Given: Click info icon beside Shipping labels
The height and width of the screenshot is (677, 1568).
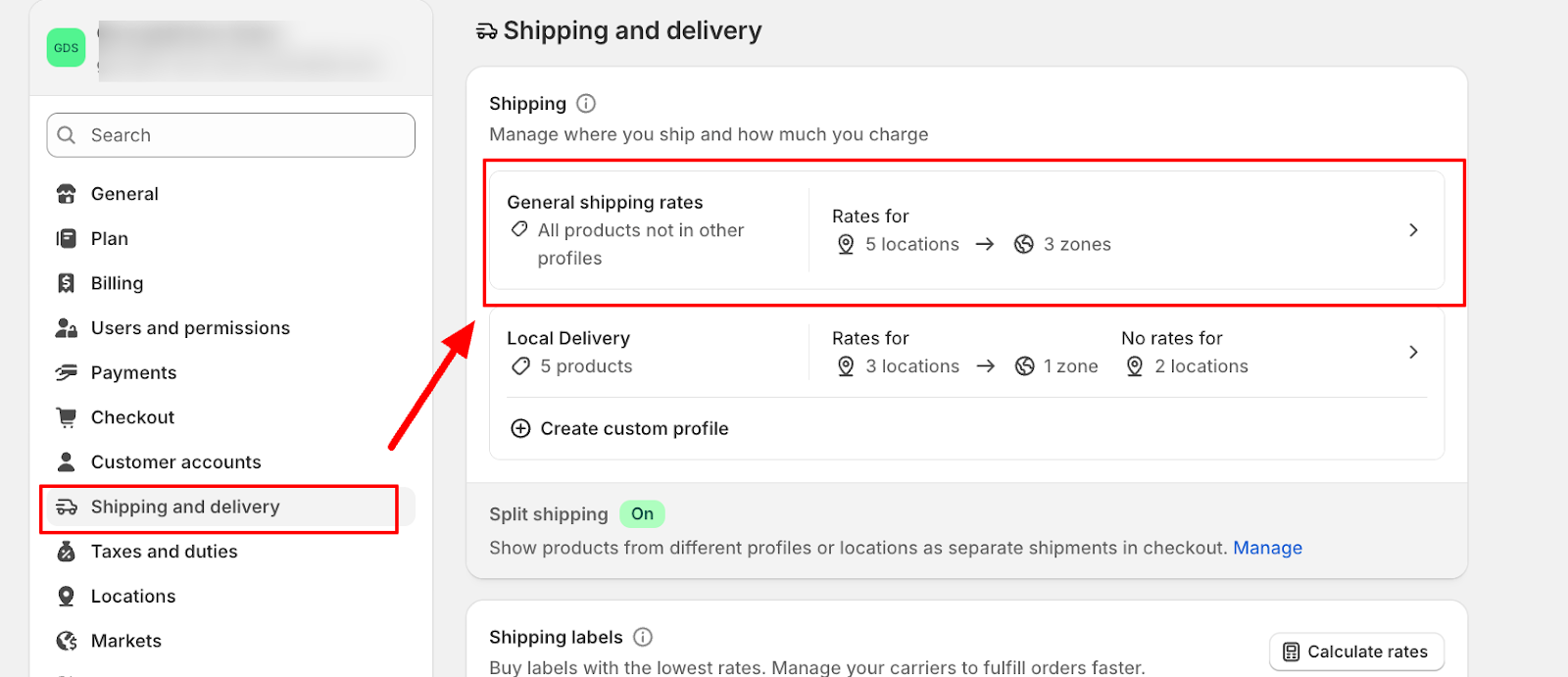Looking at the screenshot, I should coord(643,637).
